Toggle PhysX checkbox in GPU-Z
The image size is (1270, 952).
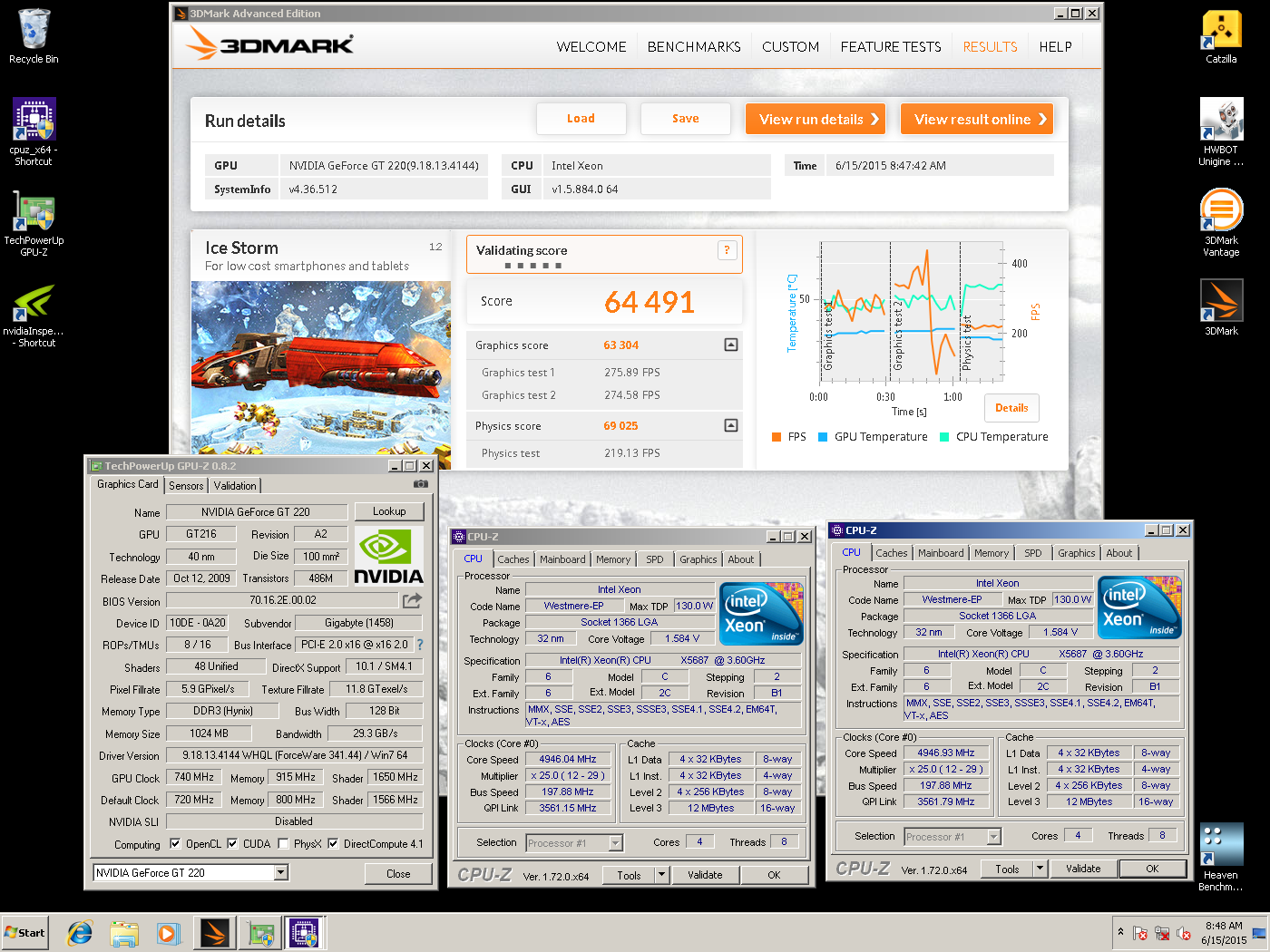[x=283, y=843]
